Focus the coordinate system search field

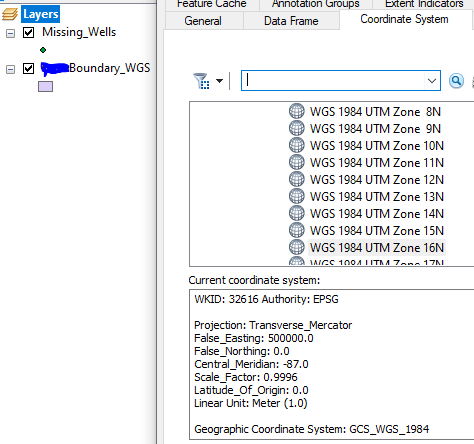332,80
